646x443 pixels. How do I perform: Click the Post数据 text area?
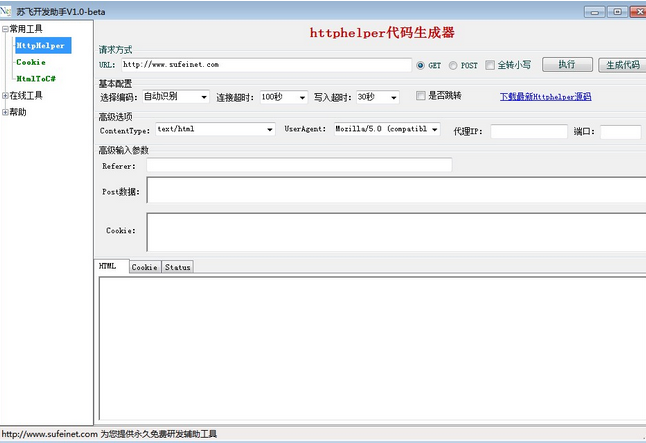coord(396,190)
